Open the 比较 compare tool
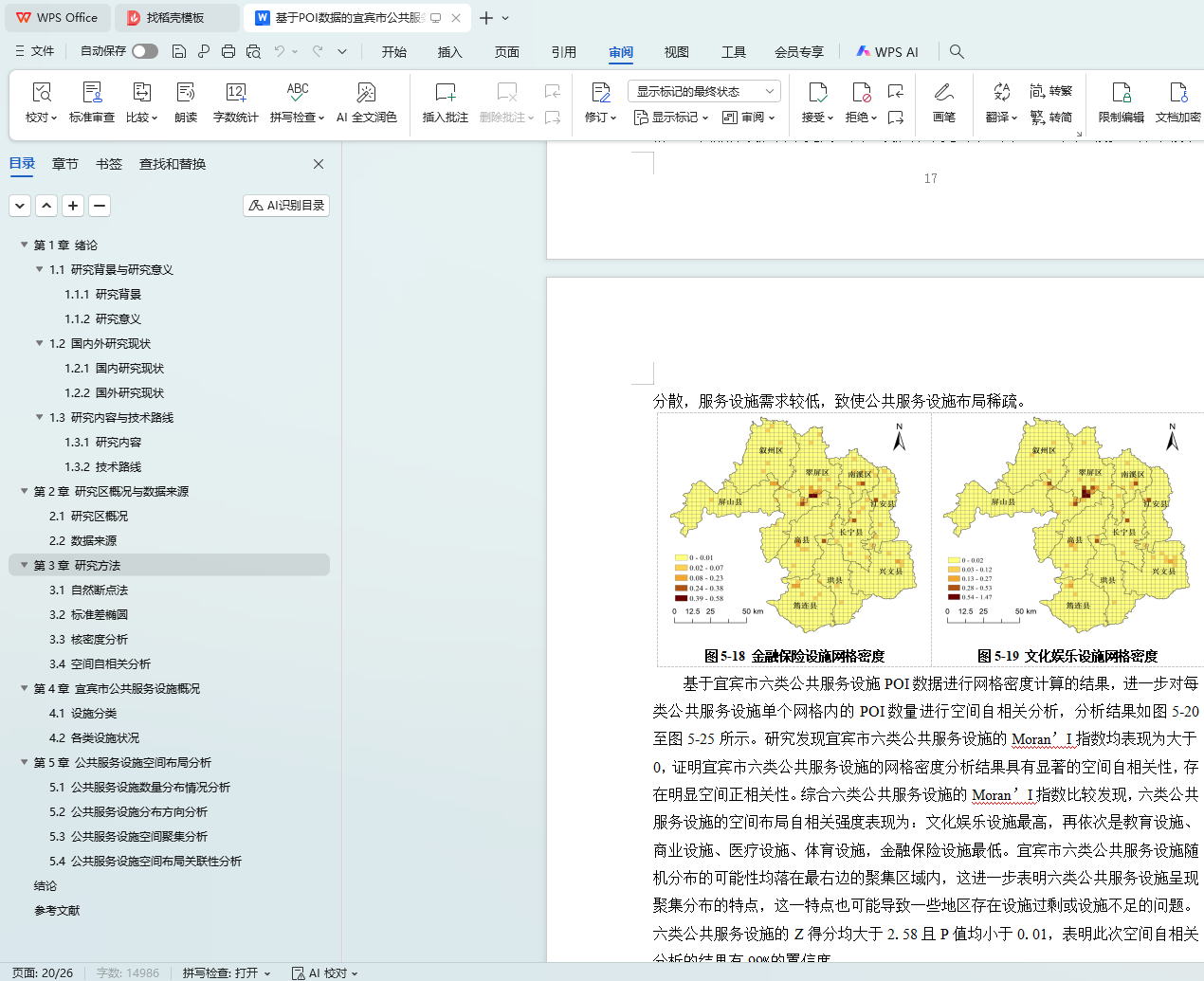Viewport: 1204px width, 981px height. click(142, 102)
